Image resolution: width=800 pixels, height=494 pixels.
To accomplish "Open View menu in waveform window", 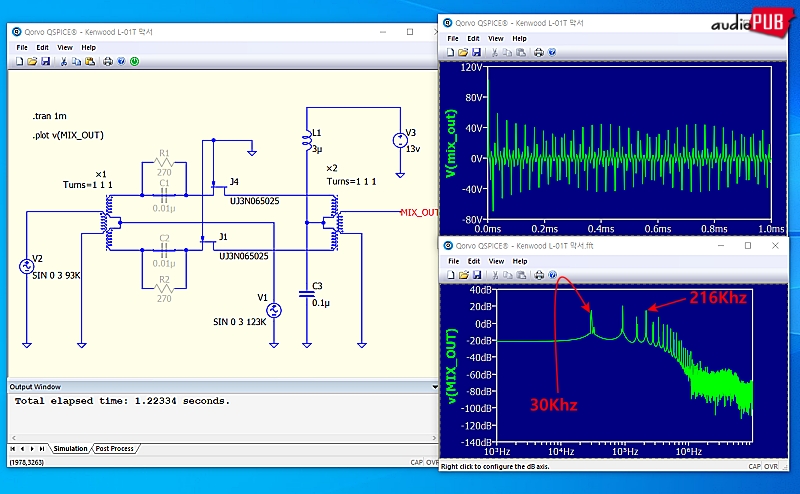I will pos(496,38).
